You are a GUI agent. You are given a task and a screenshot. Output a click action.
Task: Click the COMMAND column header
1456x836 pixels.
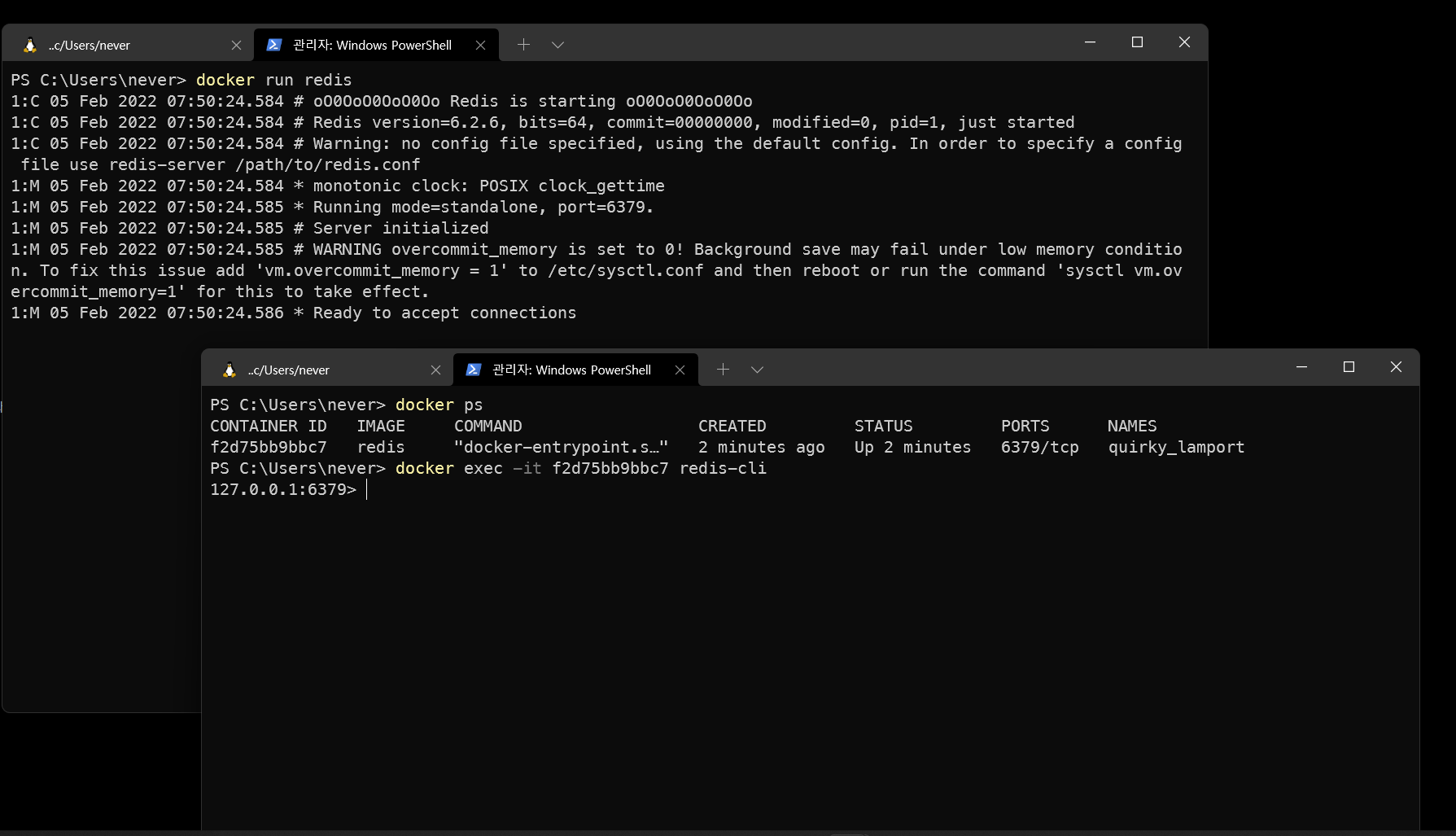(x=488, y=426)
